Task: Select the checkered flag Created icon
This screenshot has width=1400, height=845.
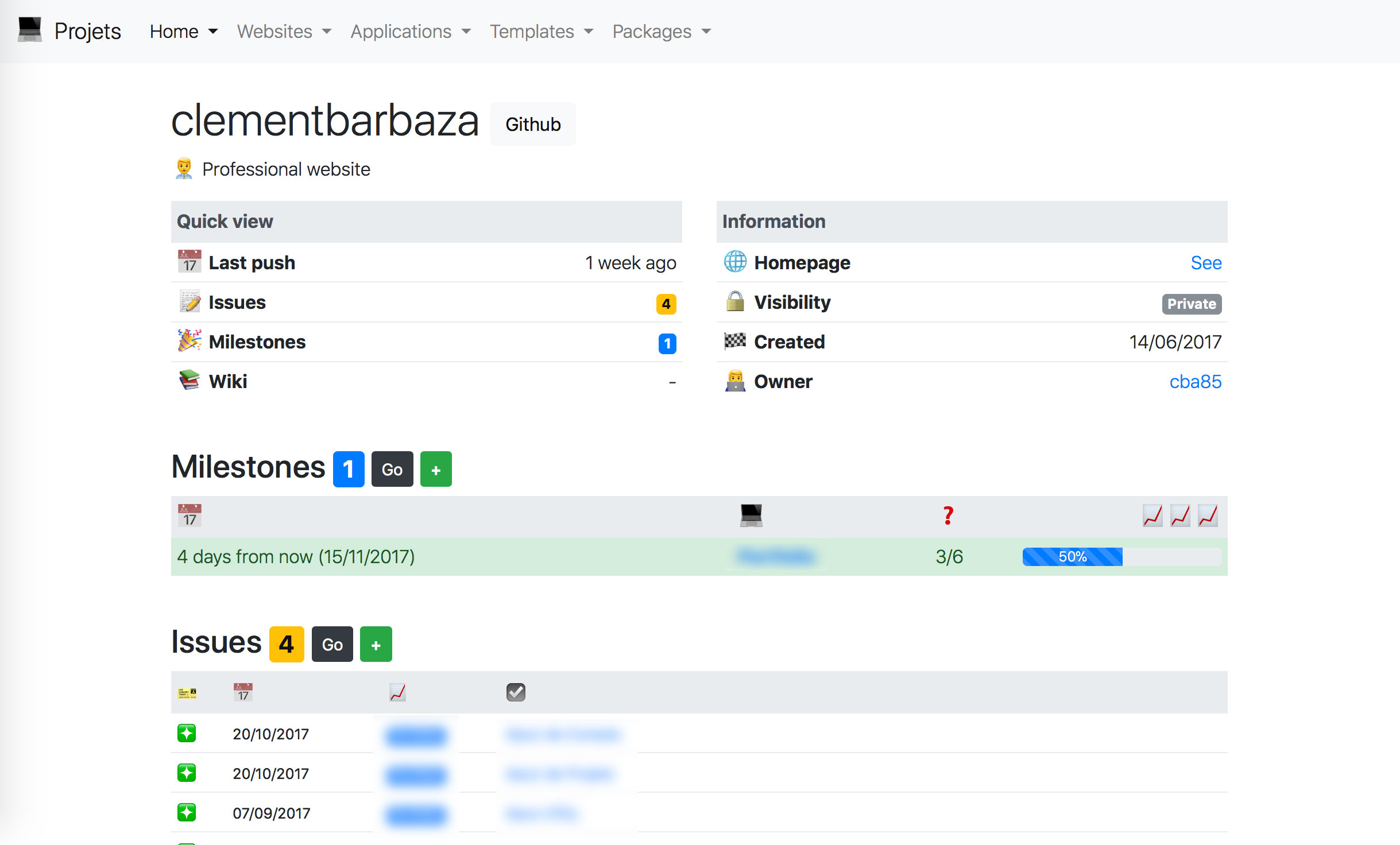Action: 736,342
